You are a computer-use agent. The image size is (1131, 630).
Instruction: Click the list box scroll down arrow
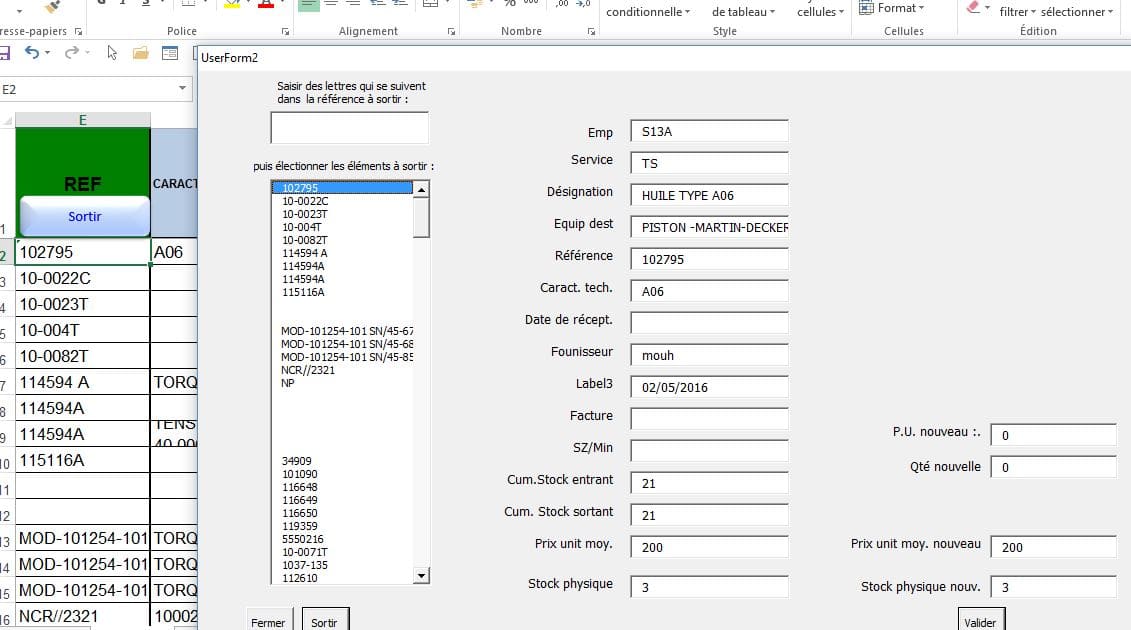click(x=421, y=576)
